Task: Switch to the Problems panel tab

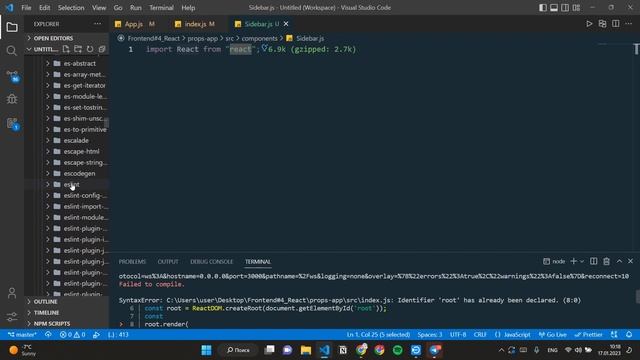Action: pyautogui.click(x=132, y=262)
